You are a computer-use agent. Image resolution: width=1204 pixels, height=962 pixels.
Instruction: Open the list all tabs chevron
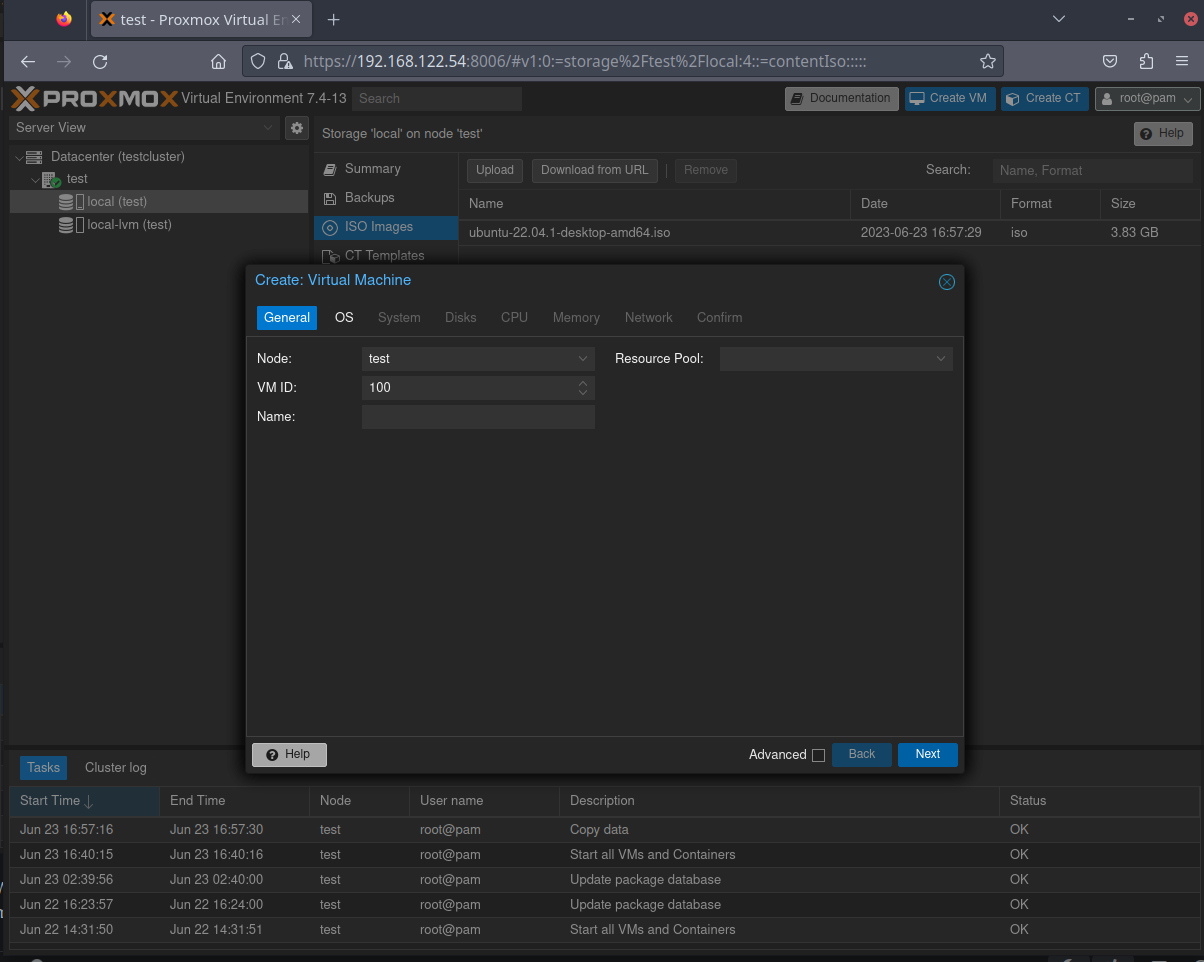[x=1059, y=19]
